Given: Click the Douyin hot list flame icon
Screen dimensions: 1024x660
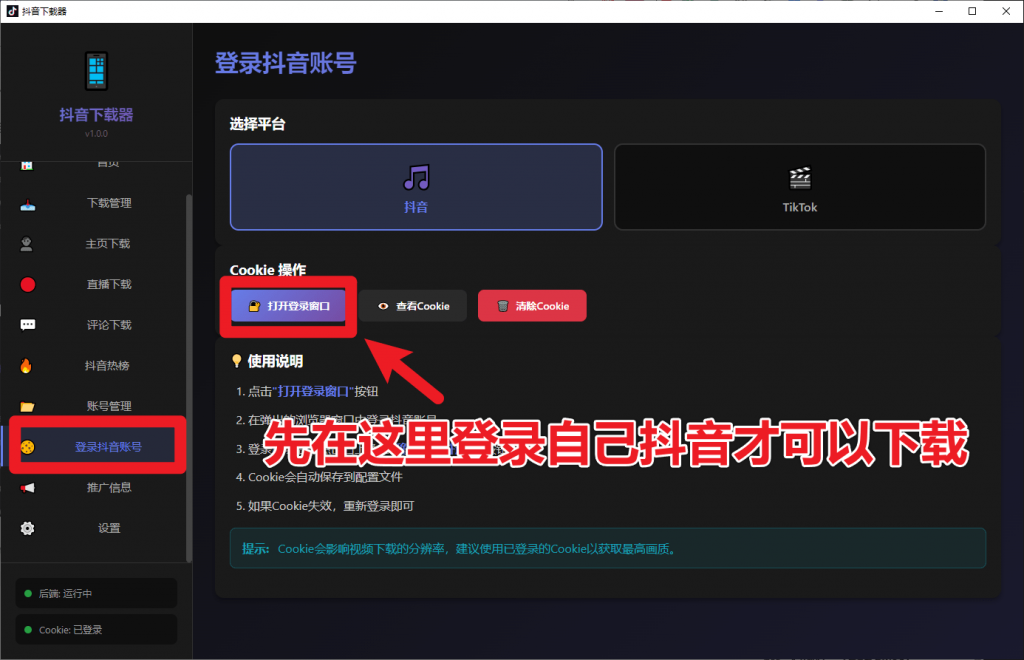Looking at the screenshot, I should 26,366.
